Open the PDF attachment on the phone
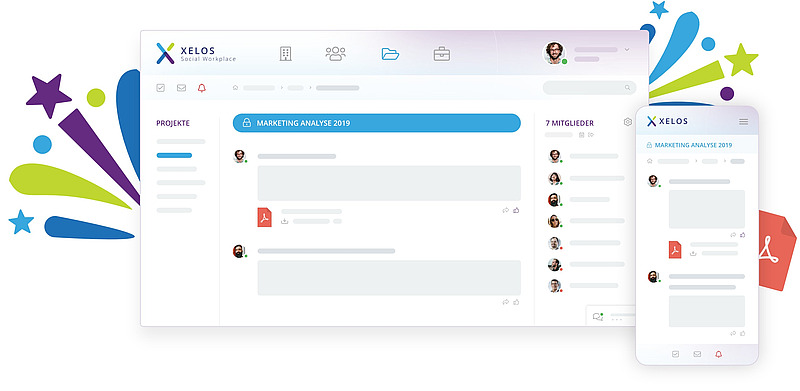Image resolution: width=800 pixels, height=391 pixels. point(675,249)
